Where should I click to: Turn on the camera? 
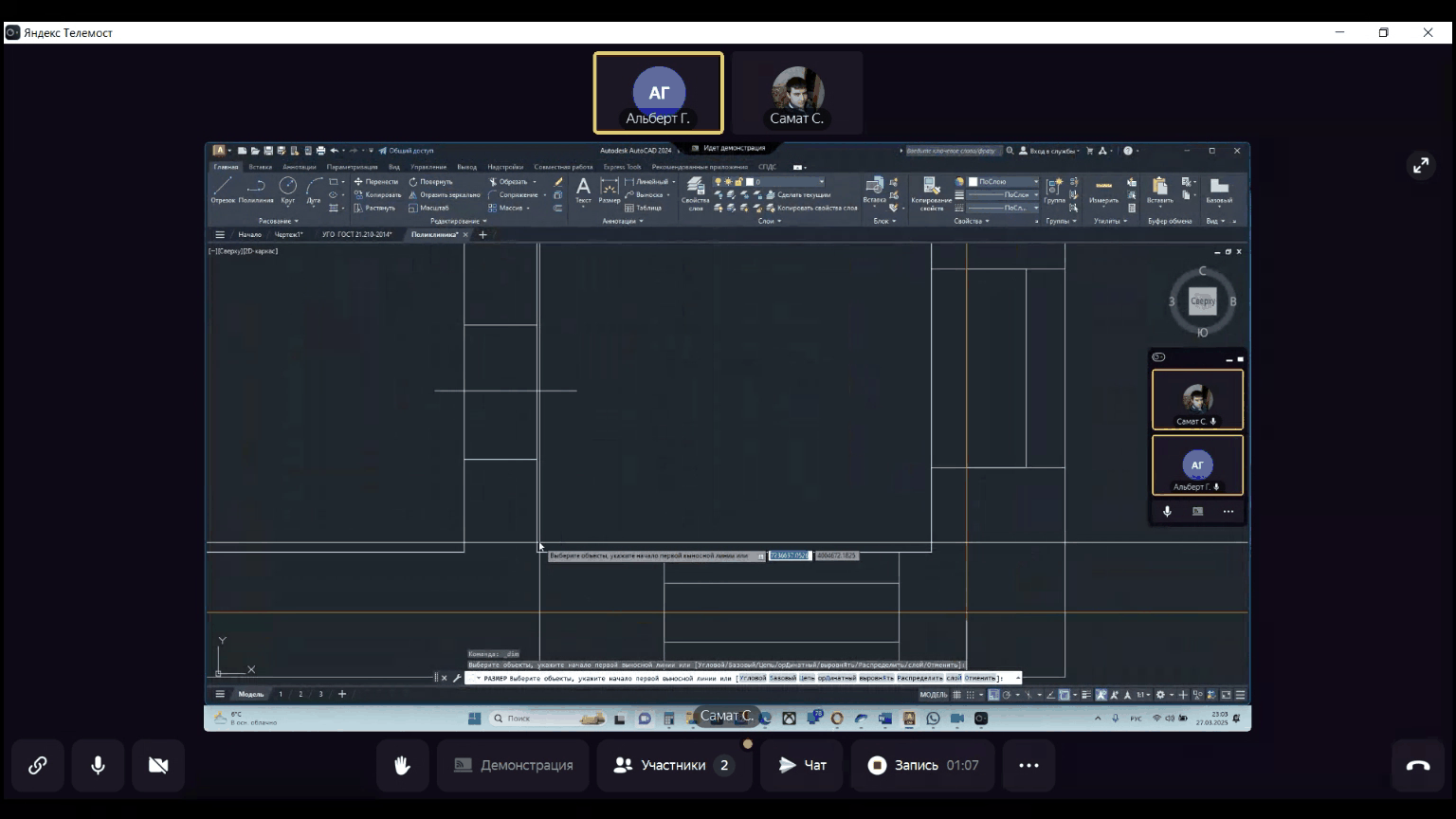coord(158,765)
